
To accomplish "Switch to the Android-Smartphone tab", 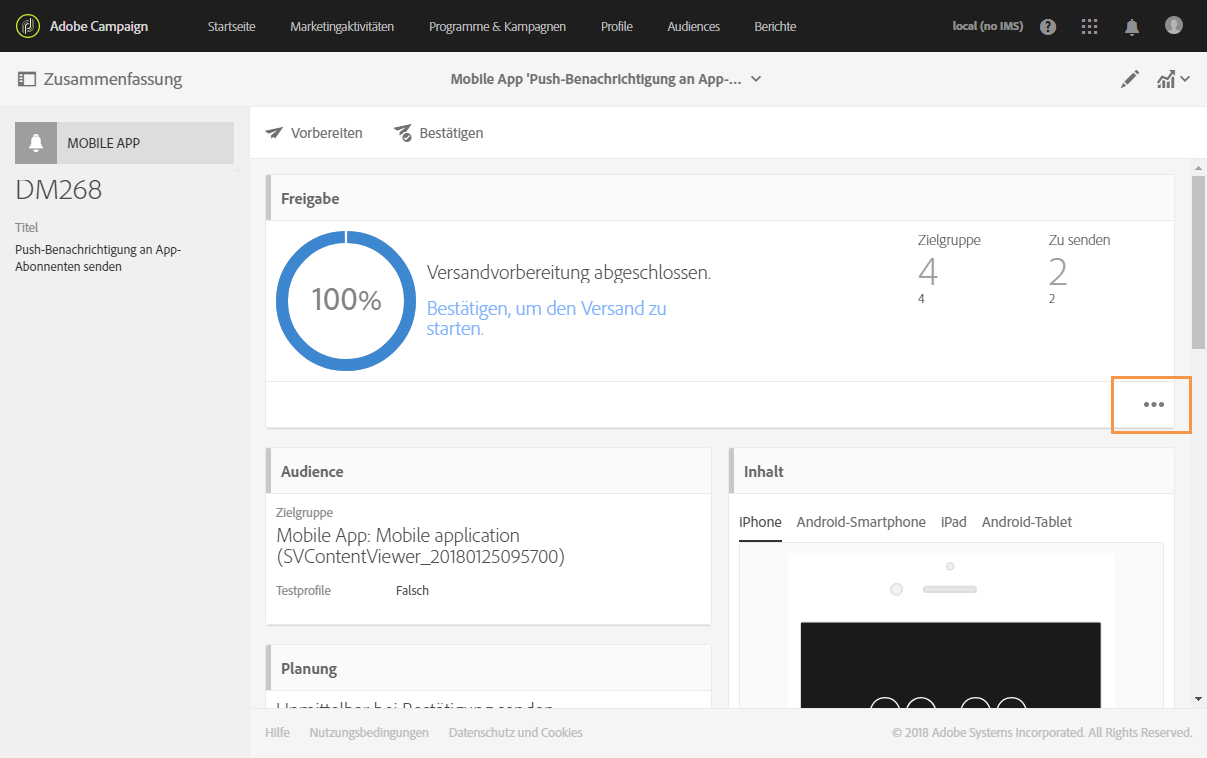I will point(861,522).
